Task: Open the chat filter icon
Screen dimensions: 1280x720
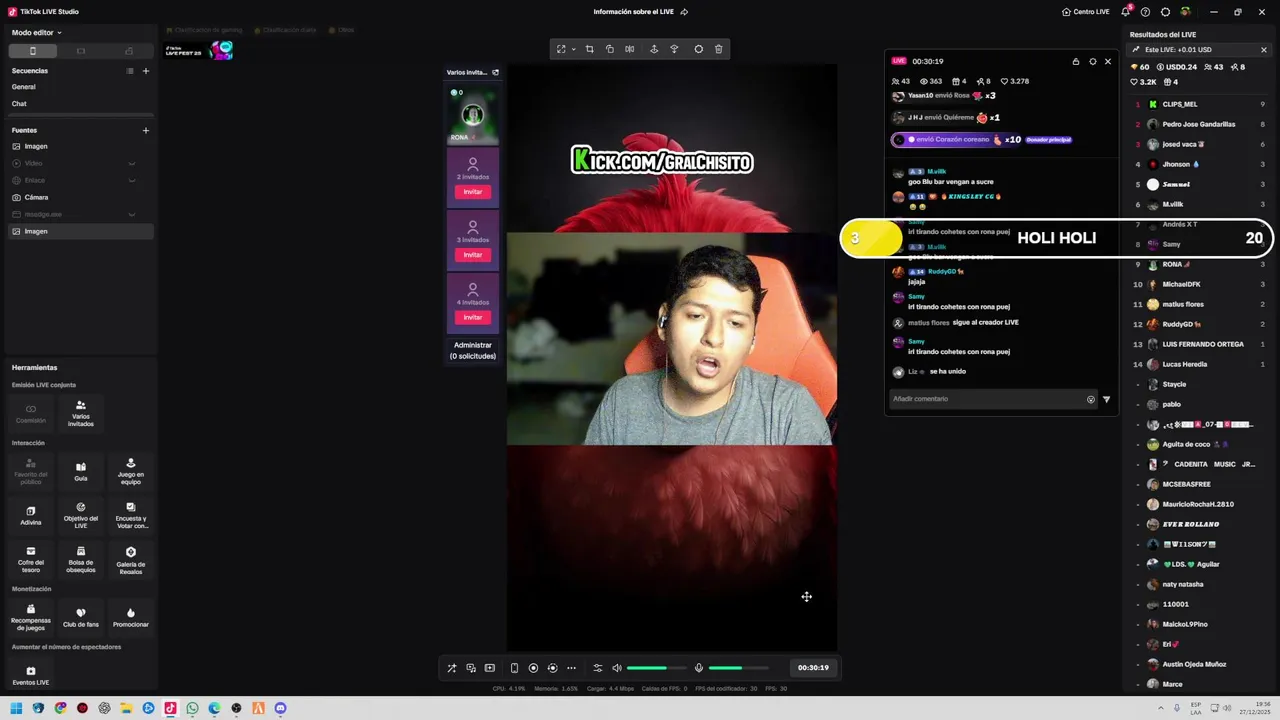Action: 1106,399
